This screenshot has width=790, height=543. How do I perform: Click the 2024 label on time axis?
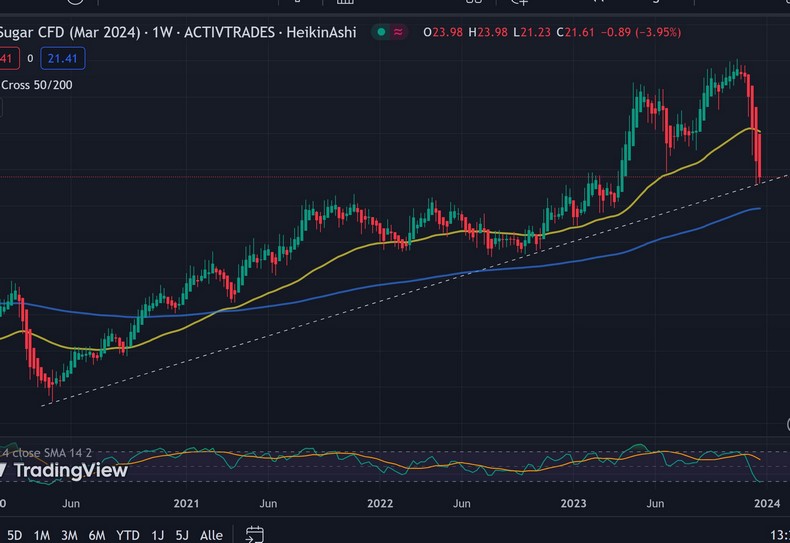pos(767,503)
